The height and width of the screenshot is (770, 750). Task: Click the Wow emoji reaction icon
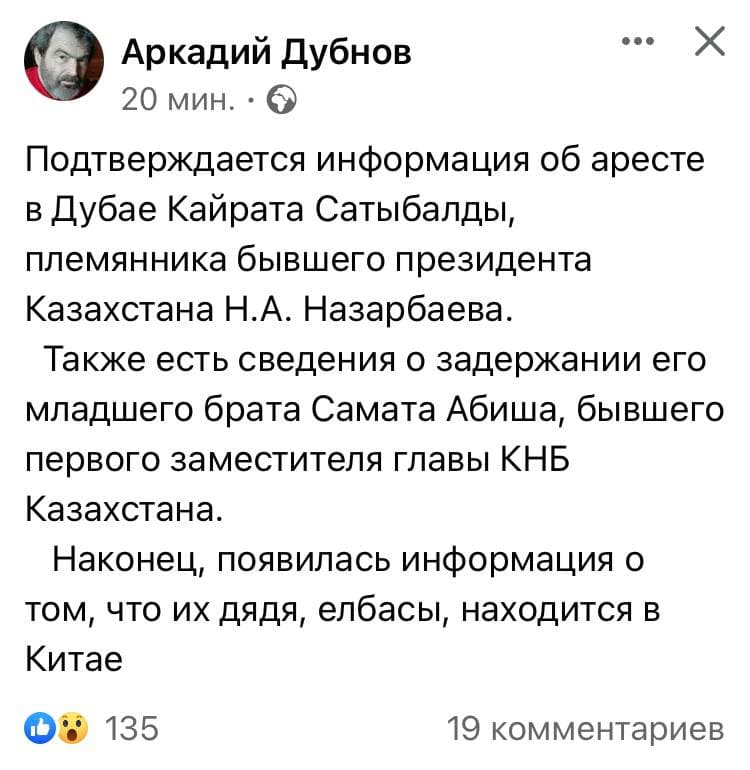pyautogui.click(x=74, y=729)
